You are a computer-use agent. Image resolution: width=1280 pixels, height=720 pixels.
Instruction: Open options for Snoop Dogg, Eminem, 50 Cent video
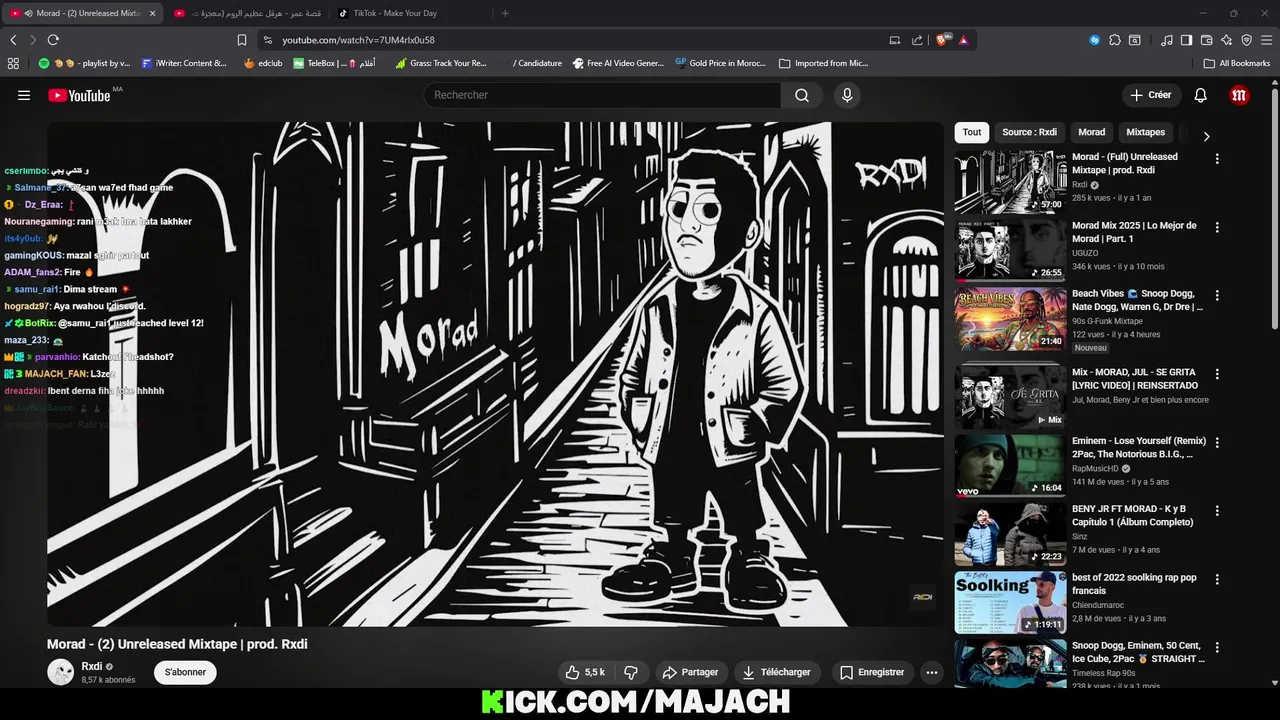tap(1217, 647)
